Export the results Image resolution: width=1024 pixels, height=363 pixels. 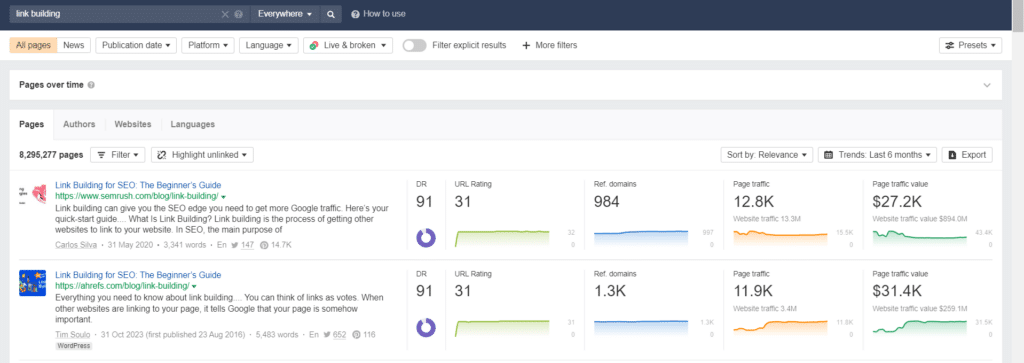967,155
